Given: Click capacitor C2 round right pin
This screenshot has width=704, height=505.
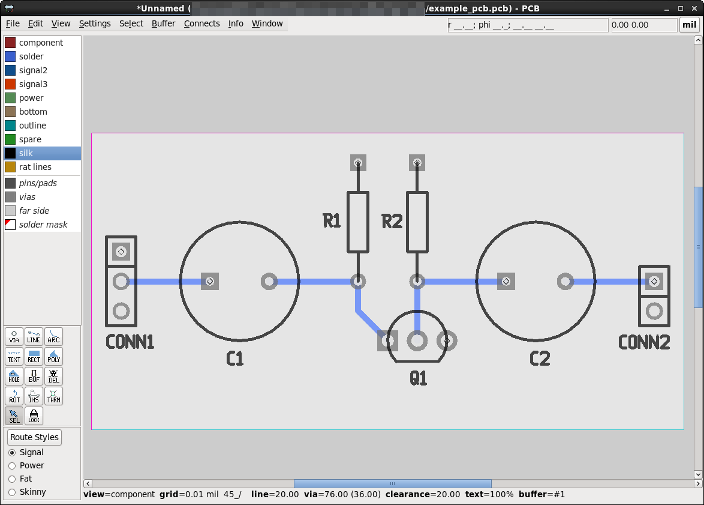Looking at the screenshot, I should (565, 281).
